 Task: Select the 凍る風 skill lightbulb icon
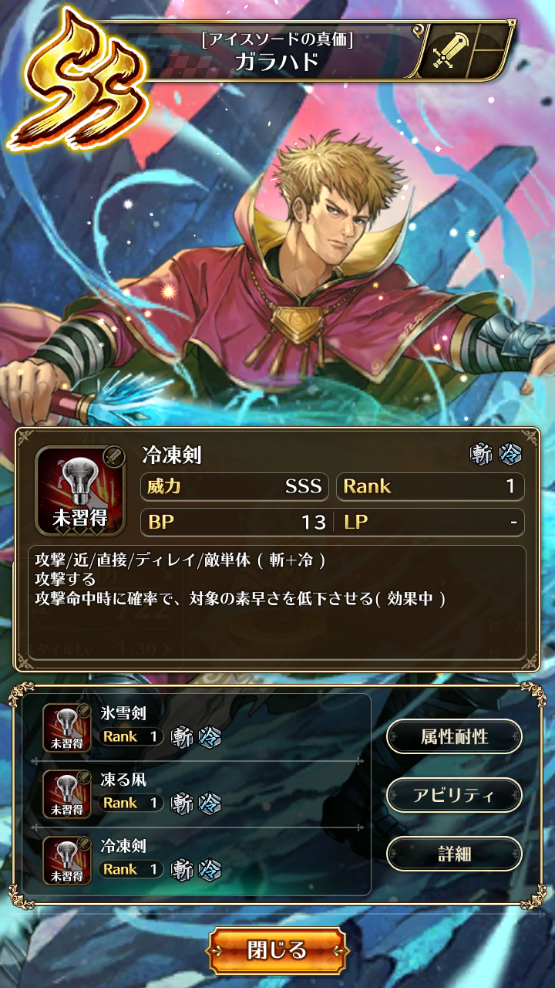[67, 795]
